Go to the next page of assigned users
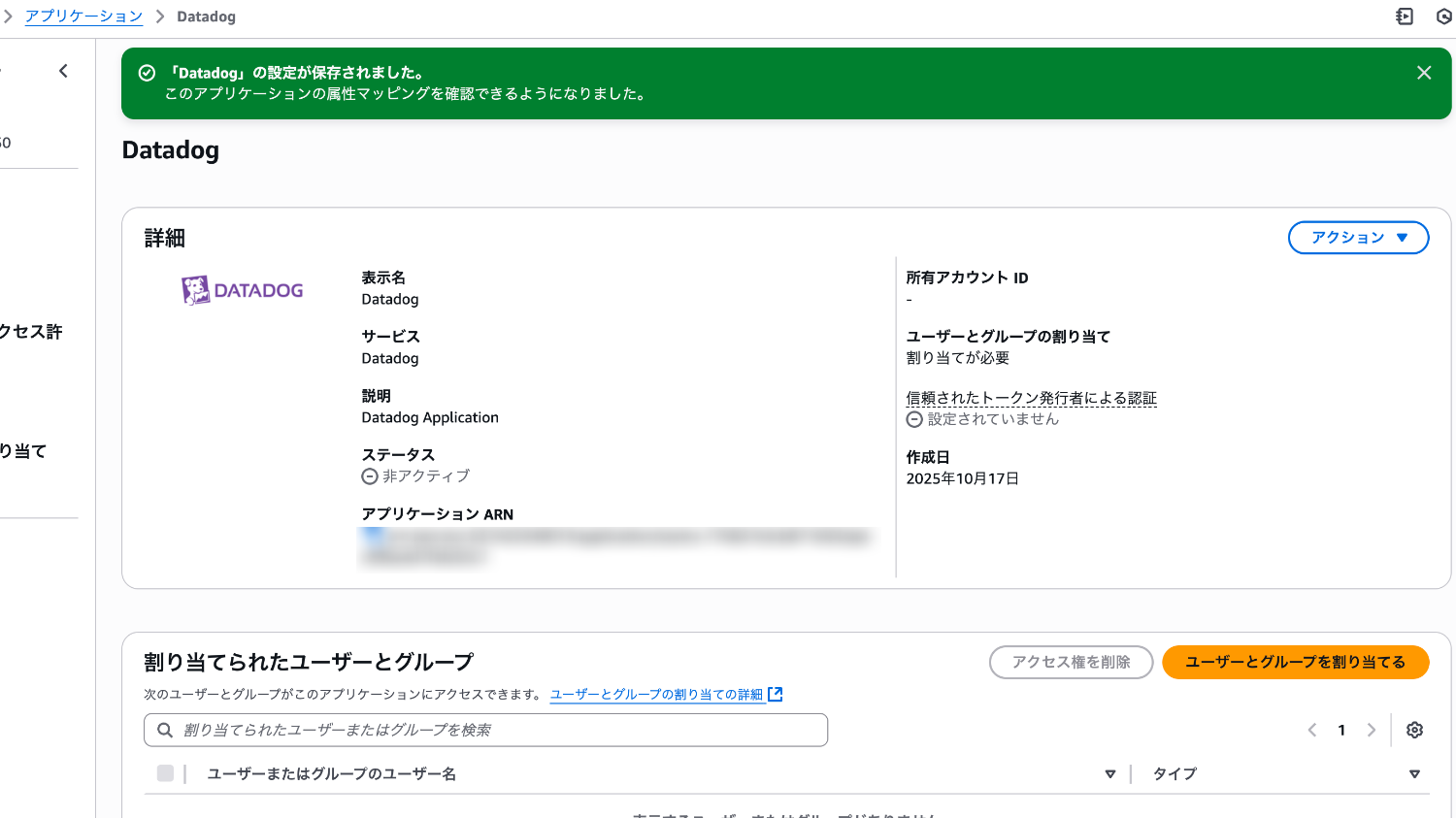The image size is (1456, 818). [1372, 730]
